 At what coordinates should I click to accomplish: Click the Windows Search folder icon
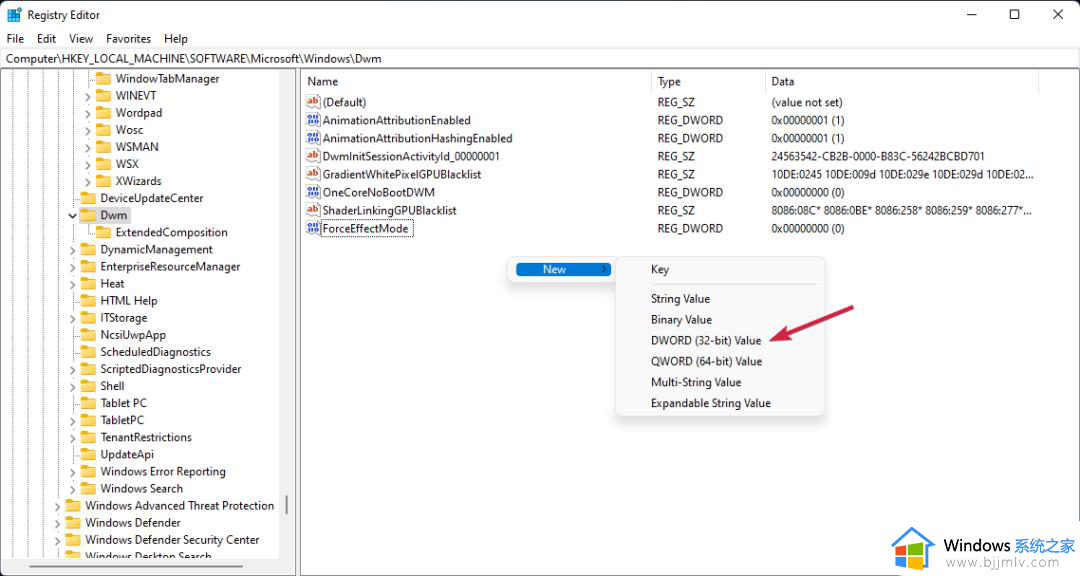[88, 488]
